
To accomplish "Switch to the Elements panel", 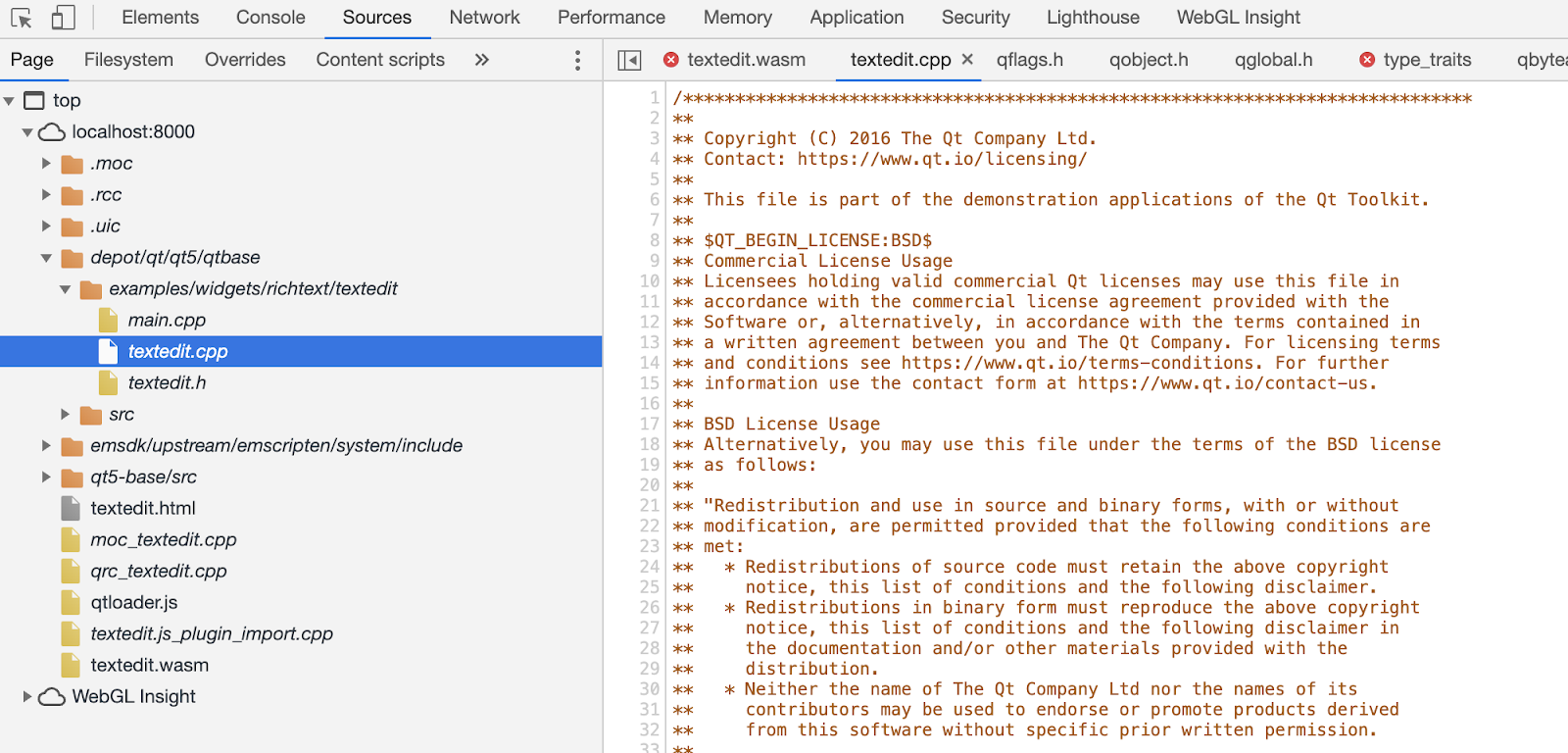I will click(160, 18).
